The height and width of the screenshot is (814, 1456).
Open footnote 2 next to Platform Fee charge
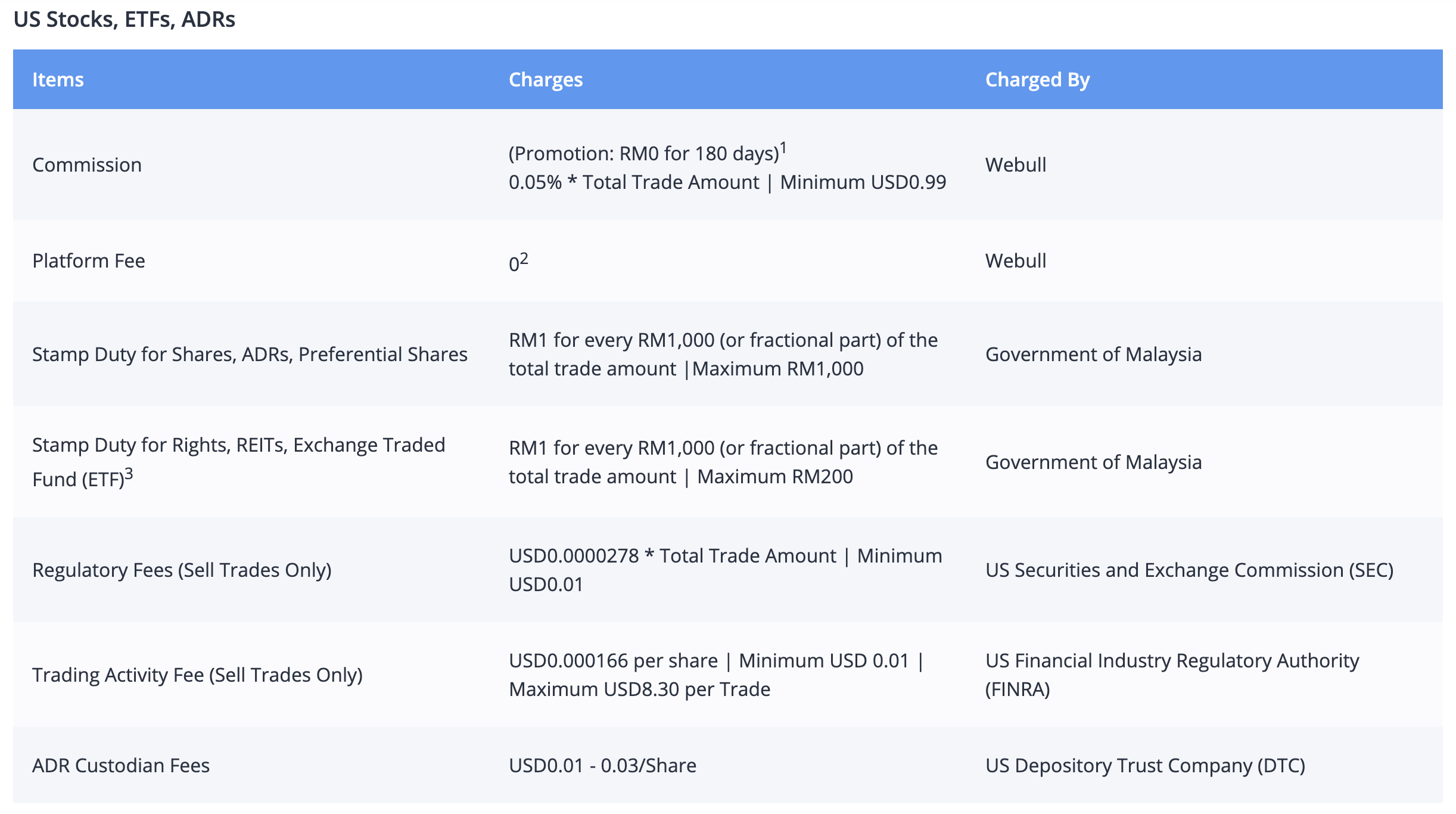524,258
